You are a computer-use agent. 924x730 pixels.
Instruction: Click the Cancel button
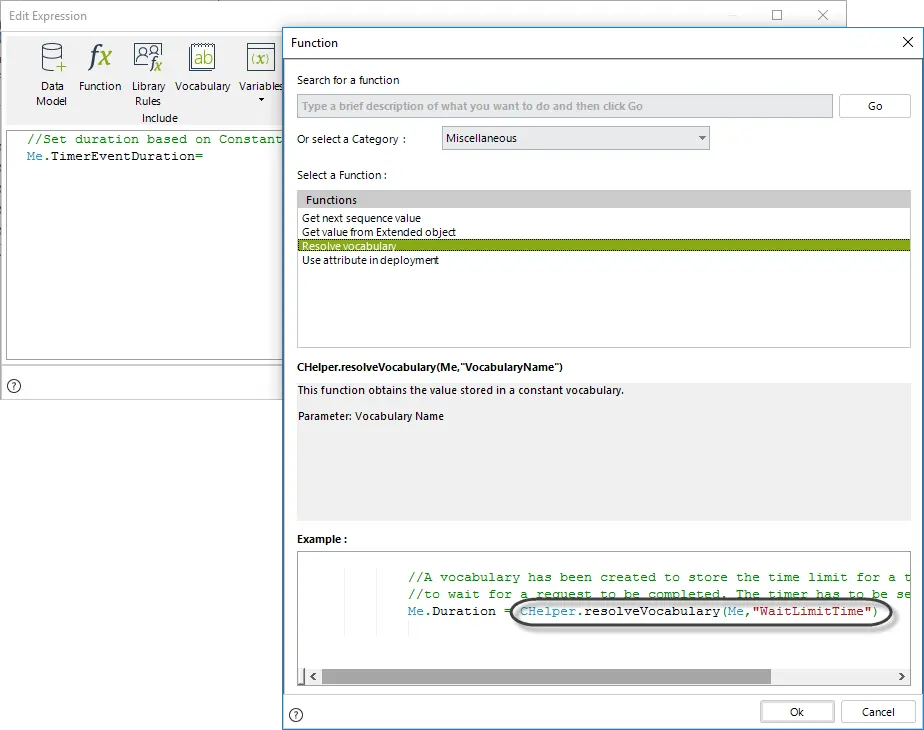[x=878, y=712]
